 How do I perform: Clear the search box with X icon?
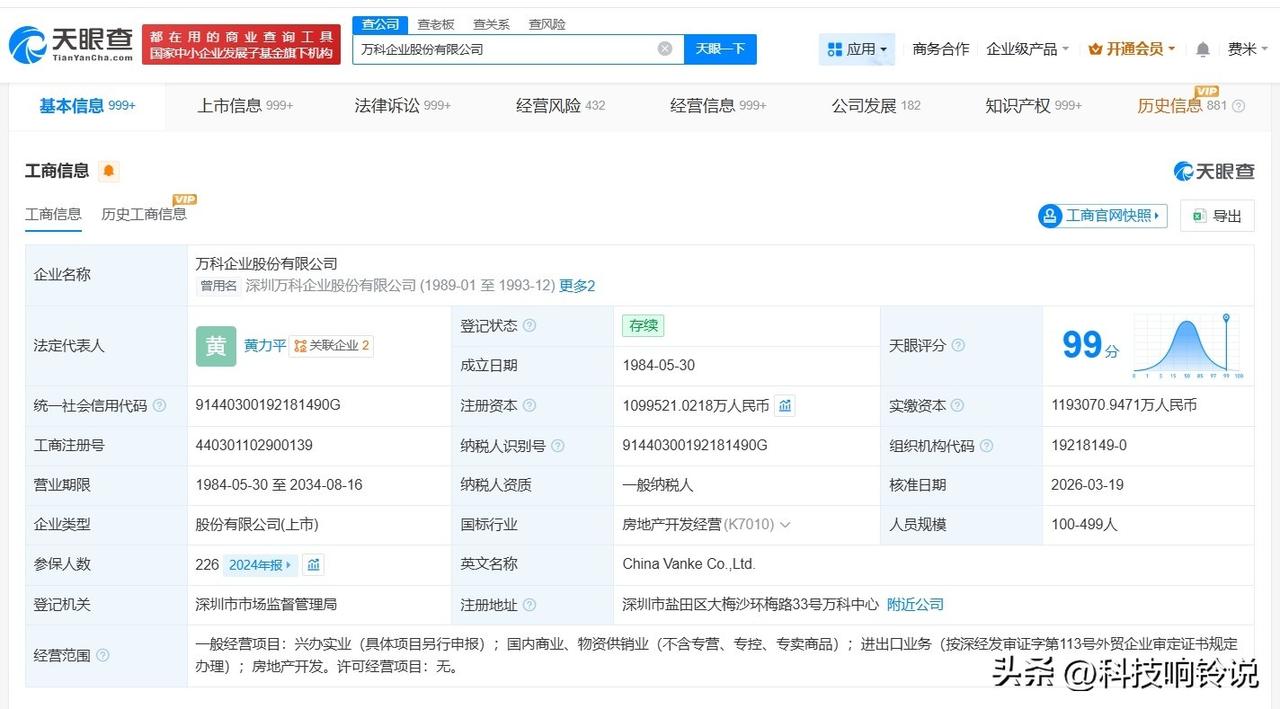665,49
